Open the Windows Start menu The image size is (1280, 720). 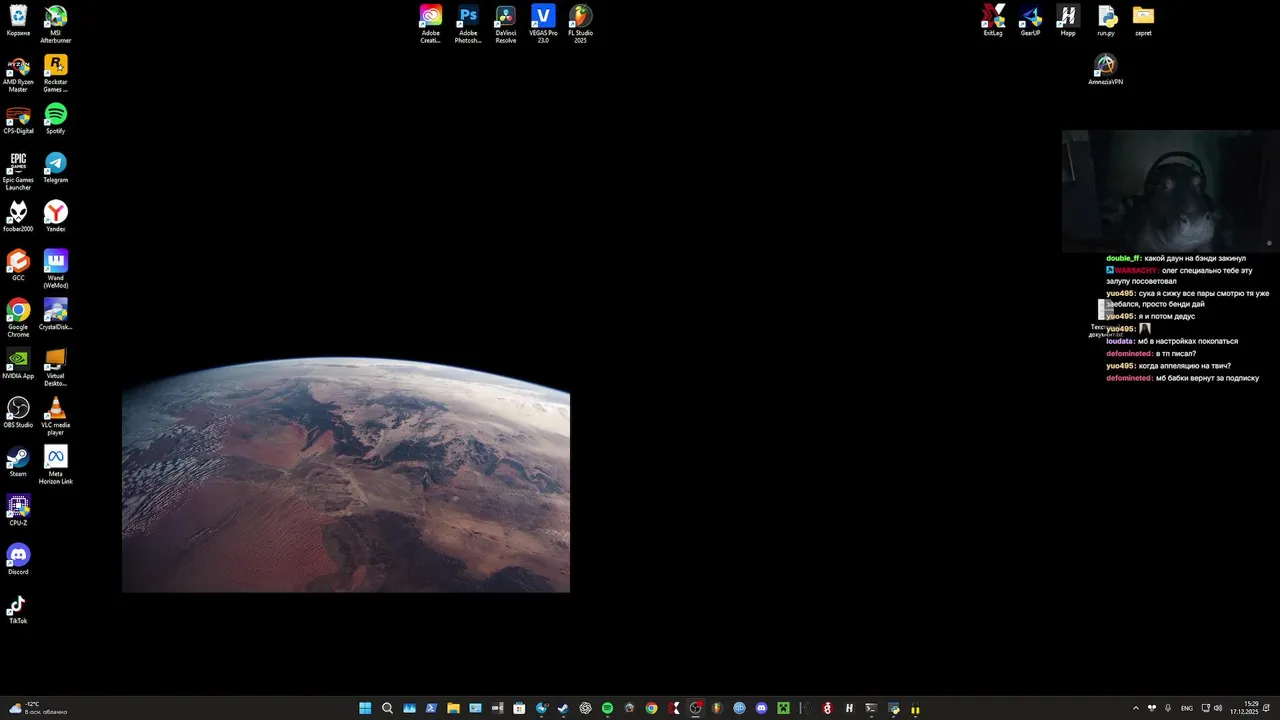(x=365, y=708)
